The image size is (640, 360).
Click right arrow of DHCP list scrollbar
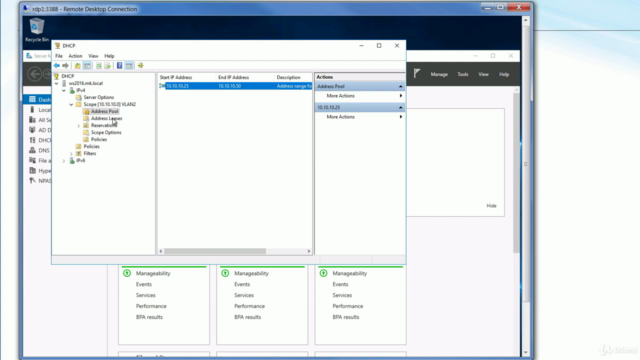click(x=309, y=251)
